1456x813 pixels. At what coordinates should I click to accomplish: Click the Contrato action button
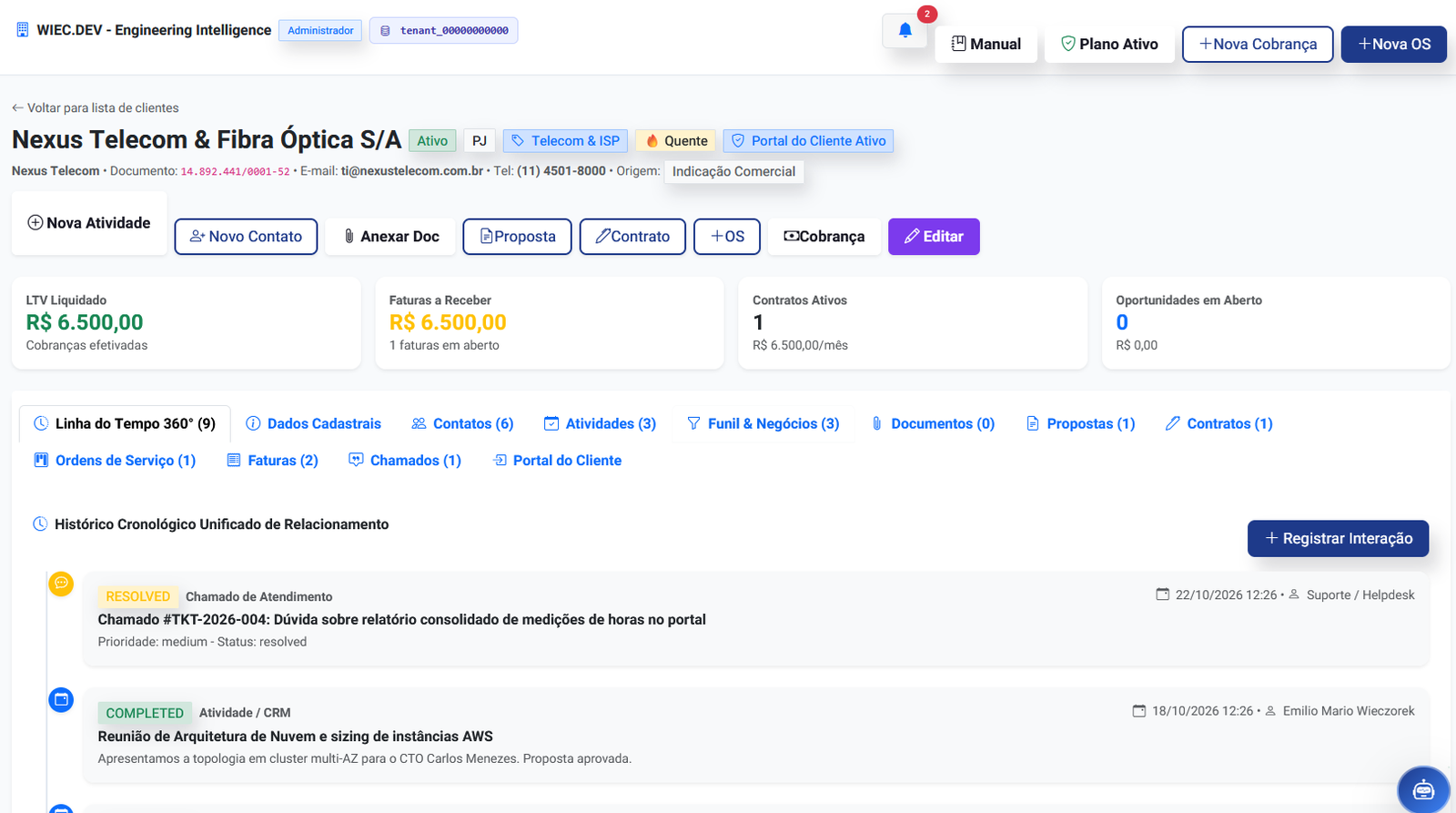click(632, 237)
